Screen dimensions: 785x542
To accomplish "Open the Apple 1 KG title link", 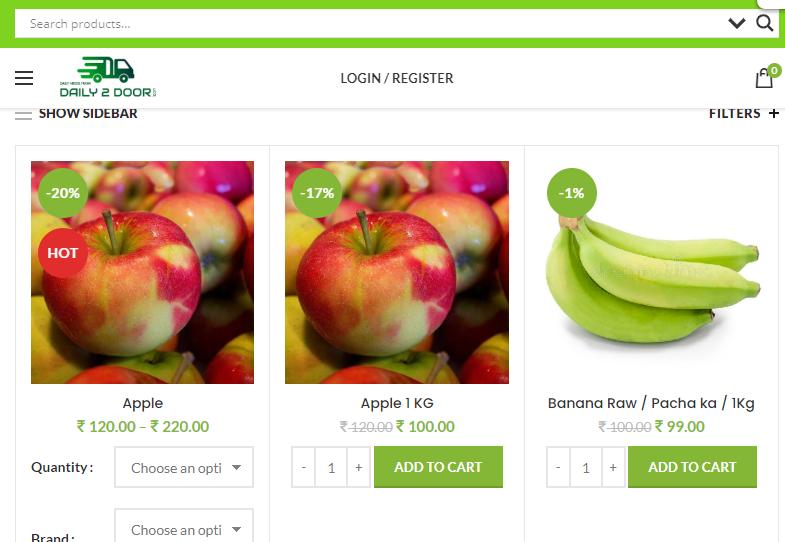I will pyautogui.click(x=397, y=403).
